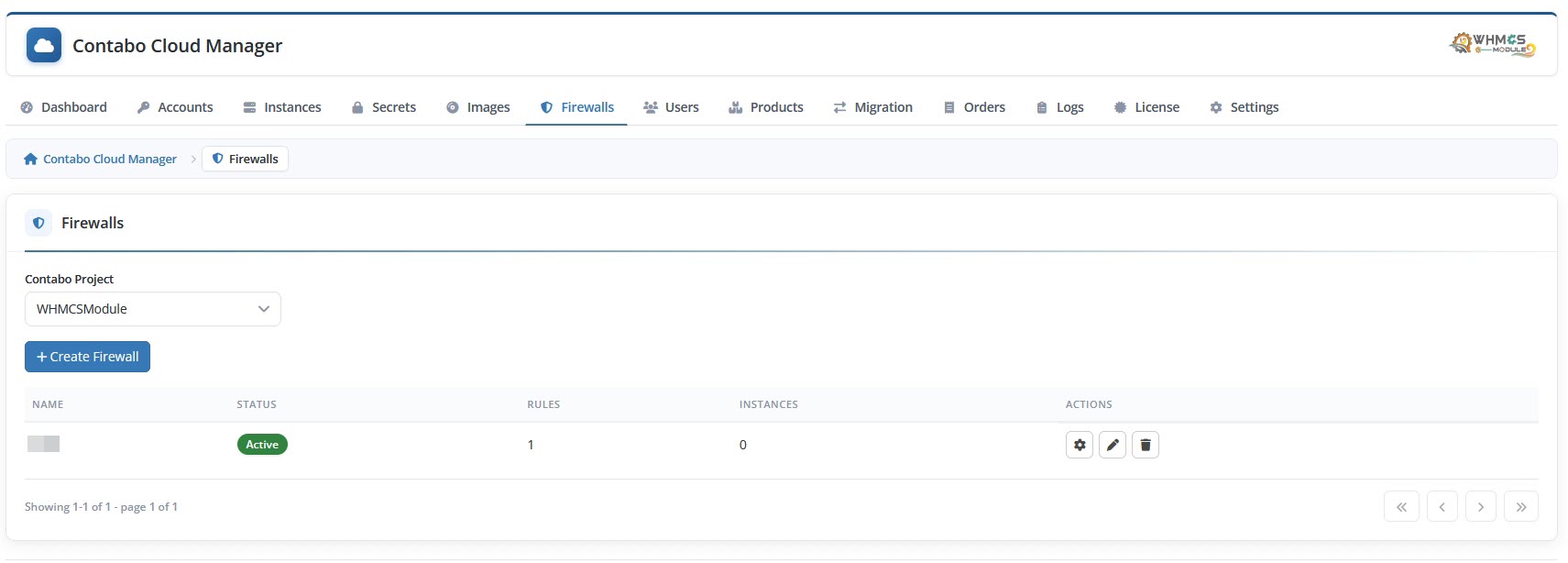
Task: Switch to the Instances tab
Action: pyautogui.click(x=282, y=107)
